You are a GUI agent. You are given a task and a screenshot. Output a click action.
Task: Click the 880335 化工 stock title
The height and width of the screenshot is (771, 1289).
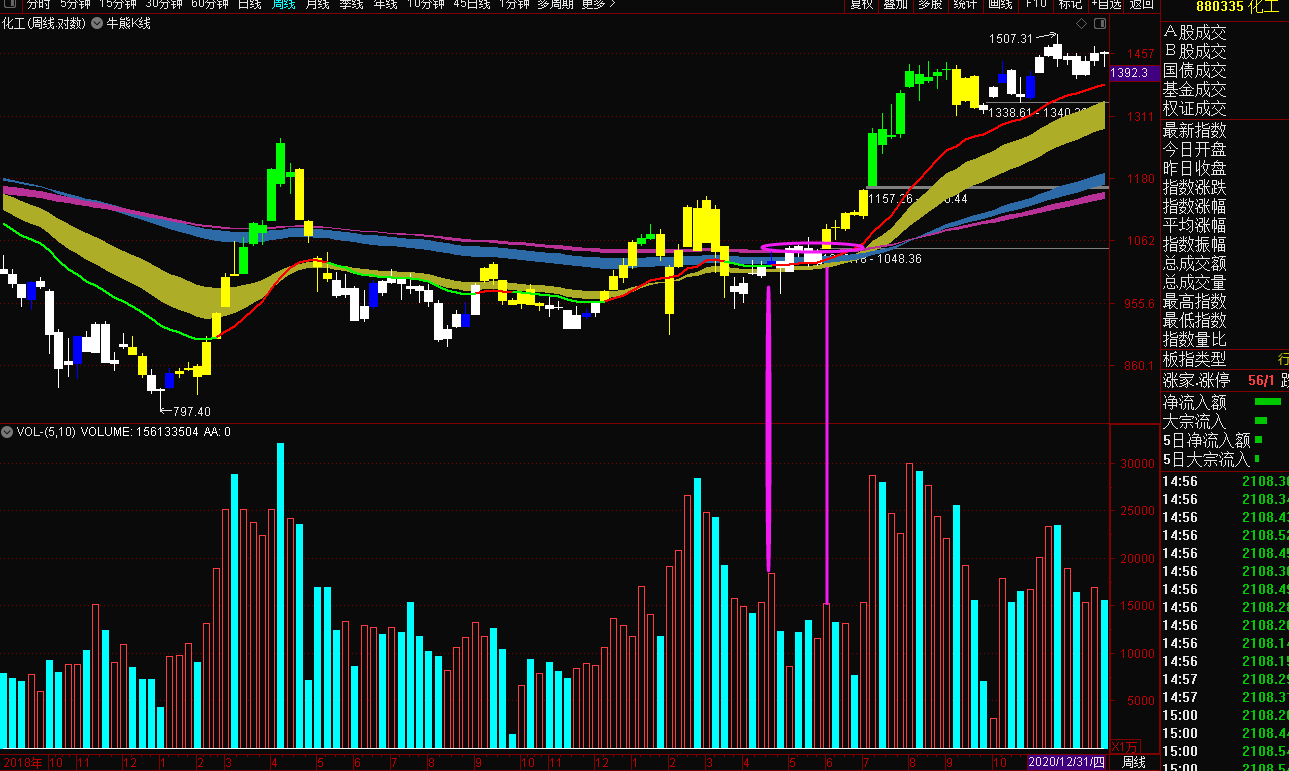[x=1238, y=6]
